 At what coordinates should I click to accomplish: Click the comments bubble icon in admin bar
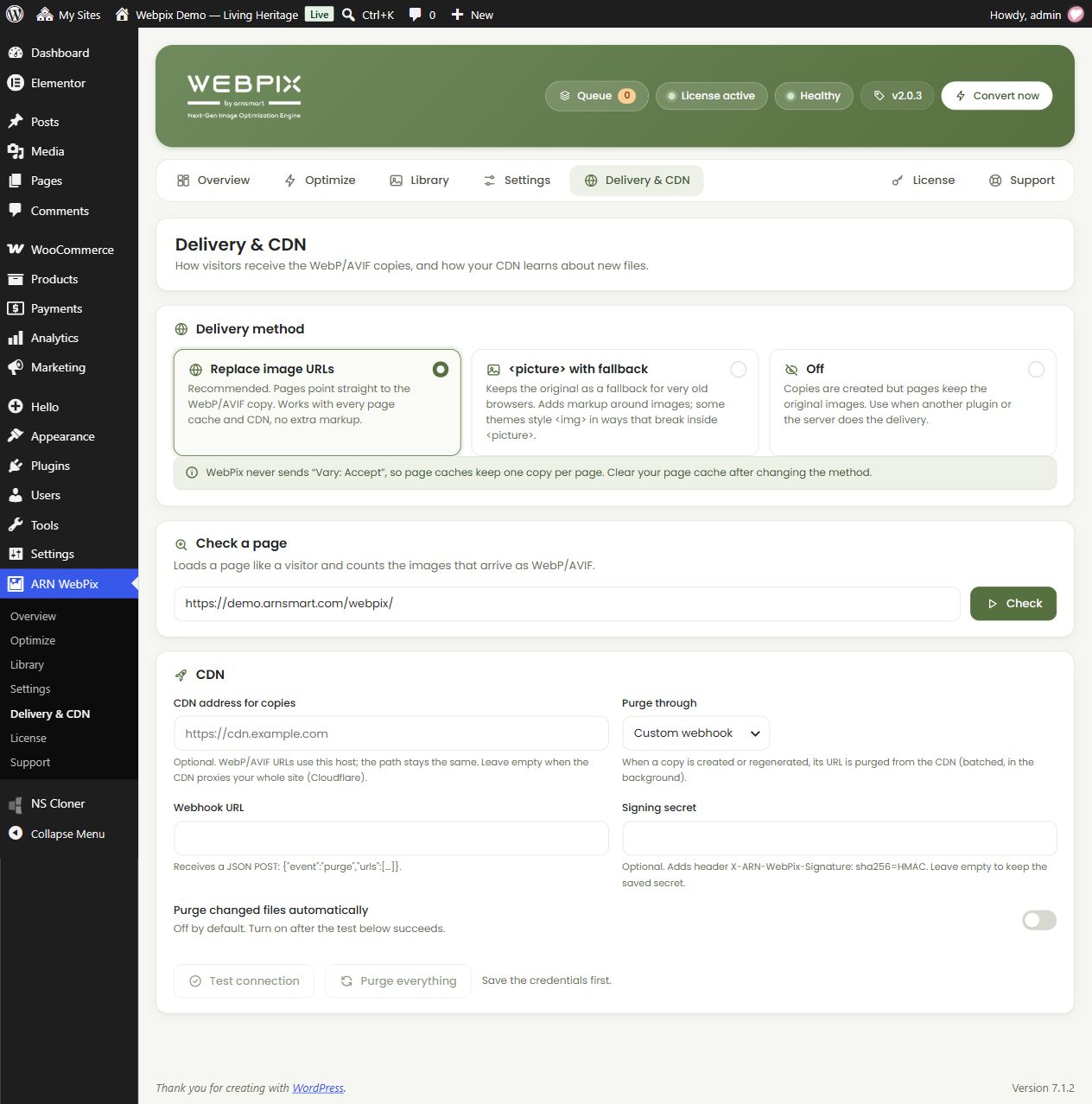click(416, 15)
